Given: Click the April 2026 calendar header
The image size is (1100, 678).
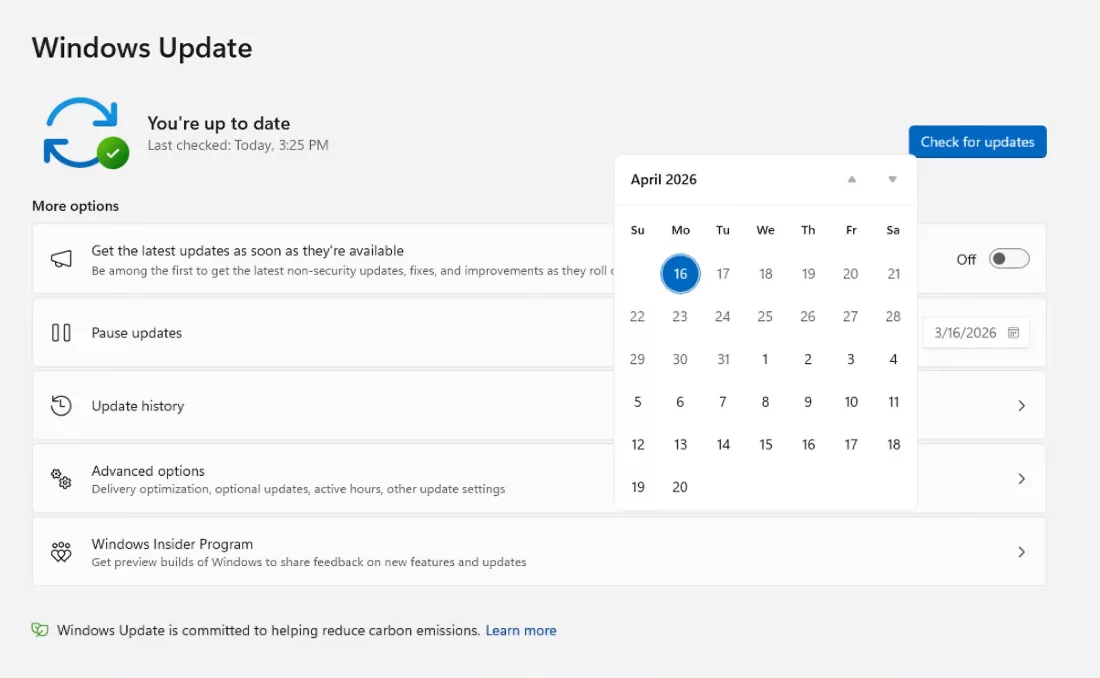Looking at the screenshot, I should (664, 180).
